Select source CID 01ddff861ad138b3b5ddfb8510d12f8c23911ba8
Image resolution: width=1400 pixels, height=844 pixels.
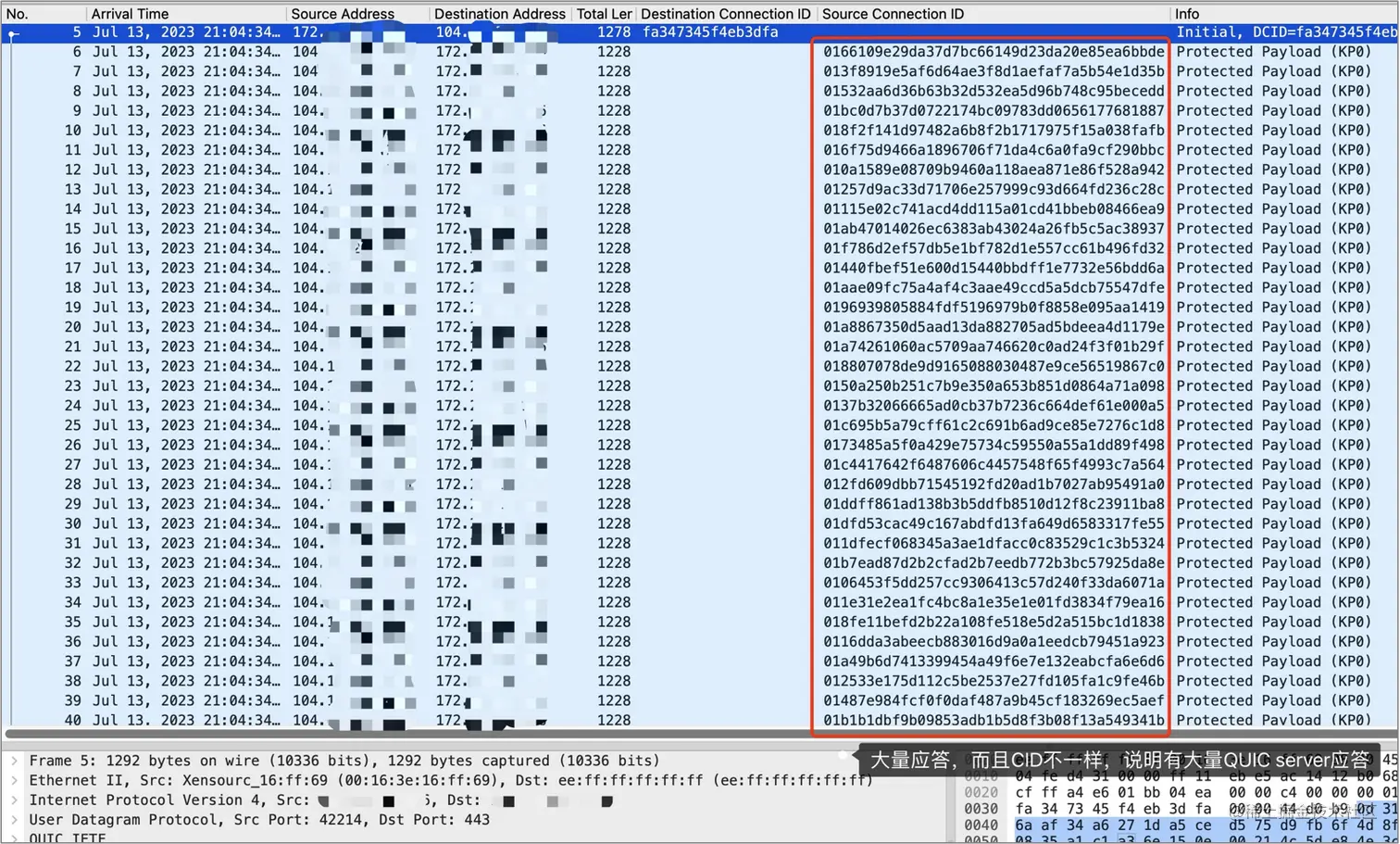click(994, 504)
